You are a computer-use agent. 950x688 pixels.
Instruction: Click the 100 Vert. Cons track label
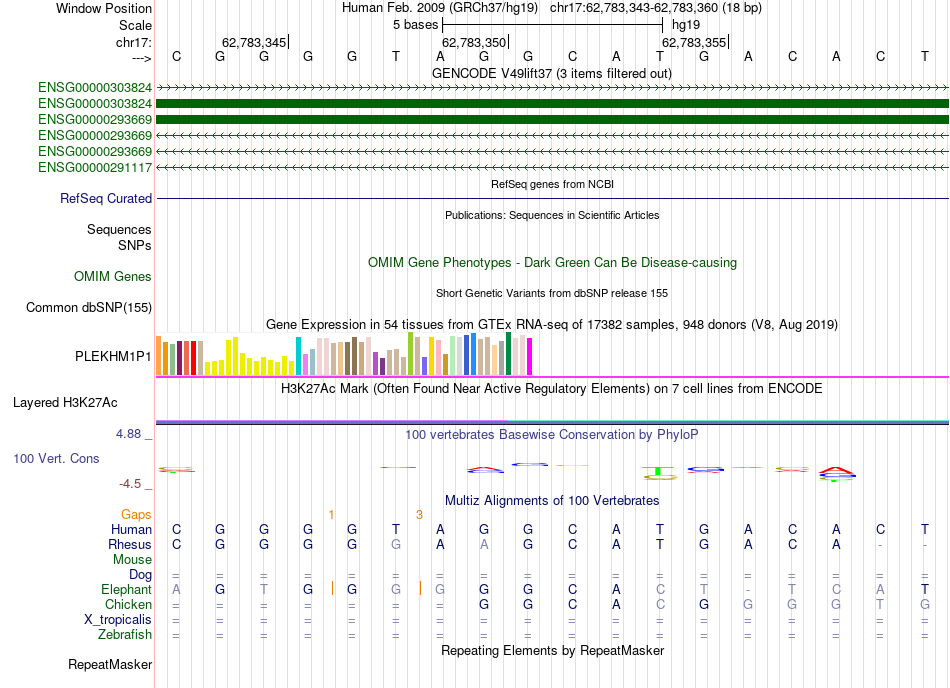click(56, 458)
